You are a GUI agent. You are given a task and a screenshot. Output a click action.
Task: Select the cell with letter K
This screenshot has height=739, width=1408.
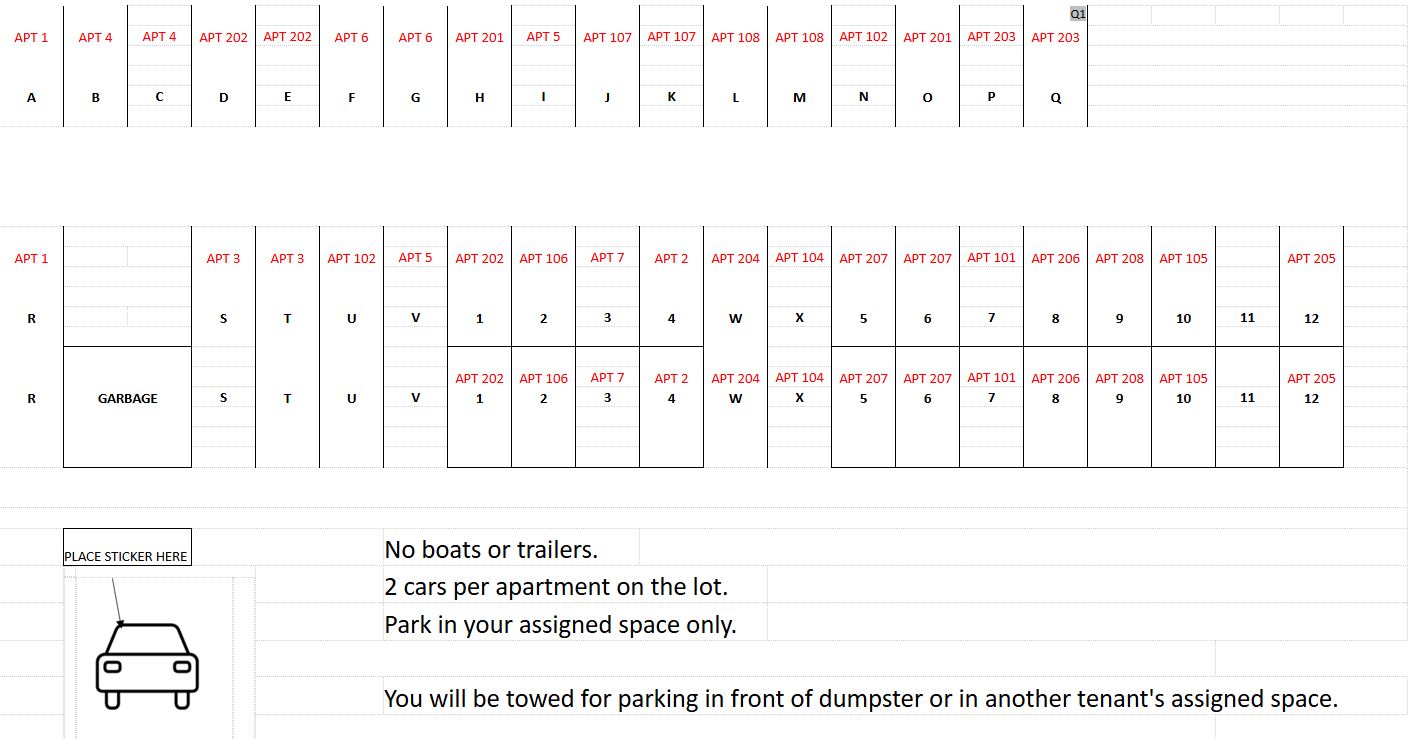(671, 97)
